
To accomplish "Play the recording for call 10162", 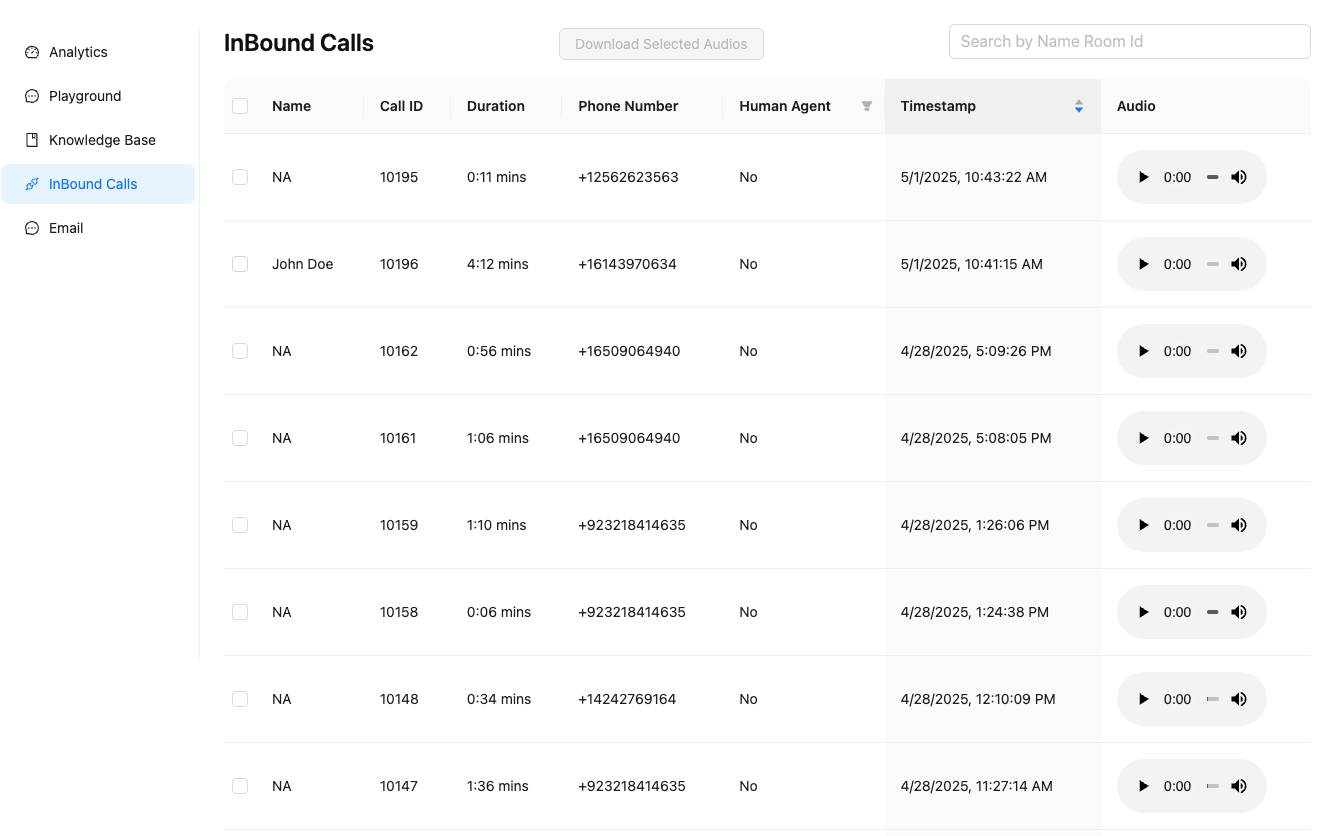I will [x=1144, y=351].
